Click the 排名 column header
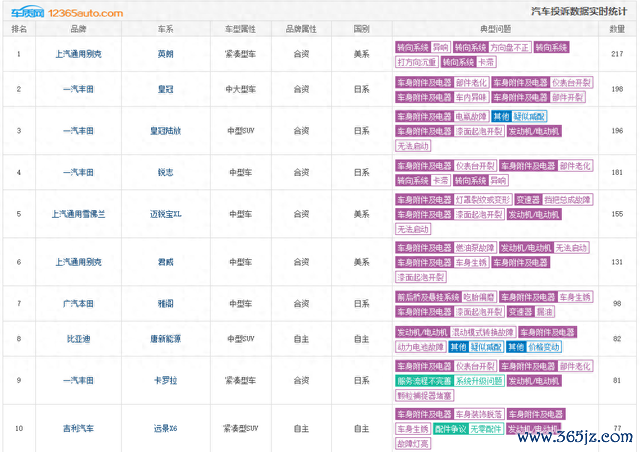This screenshot has height=452, width=640. click(19, 29)
